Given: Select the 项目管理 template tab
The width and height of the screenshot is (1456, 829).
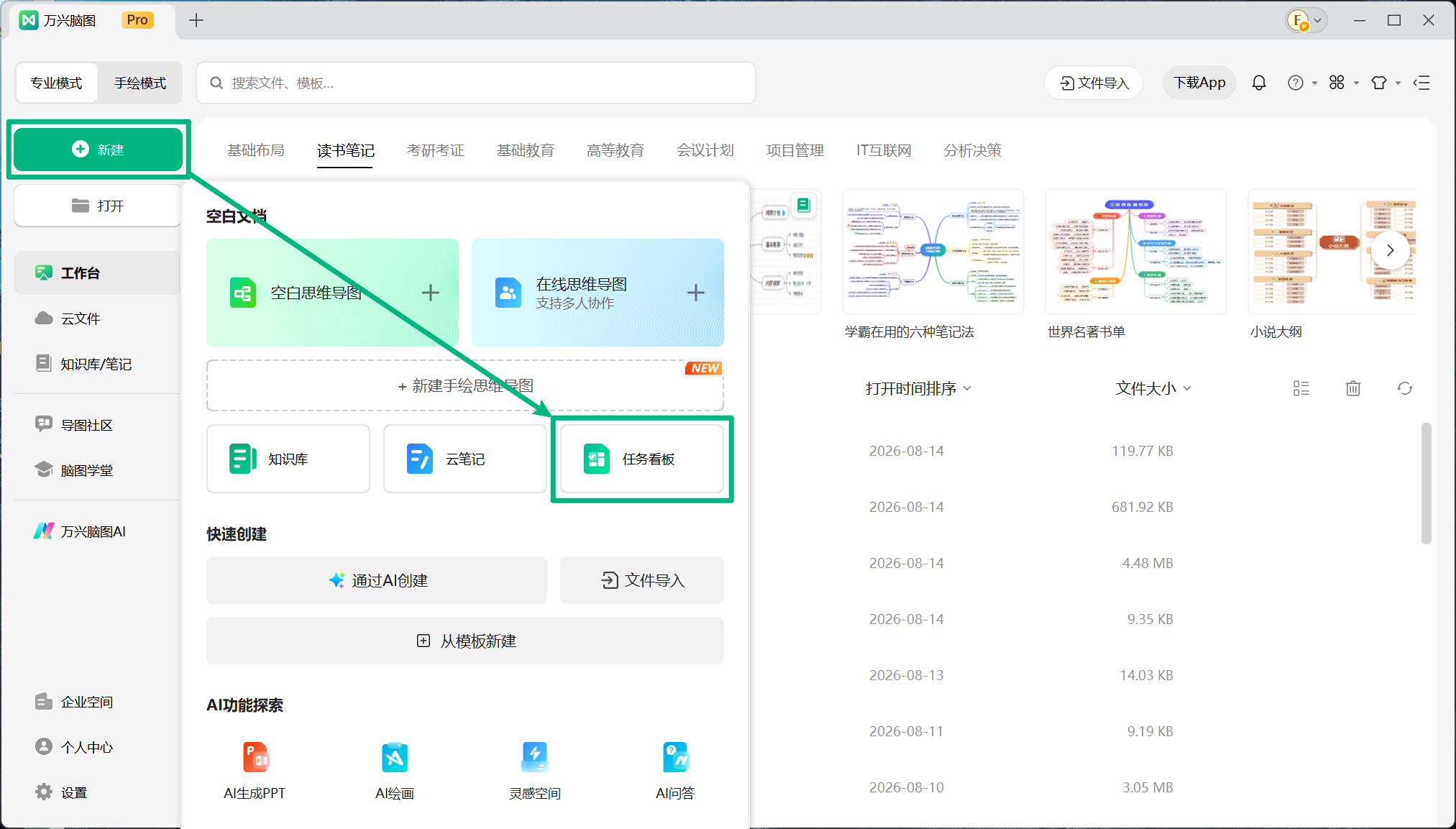Looking at the screenshot, I should pyautogui.click(x=795, y=150).
